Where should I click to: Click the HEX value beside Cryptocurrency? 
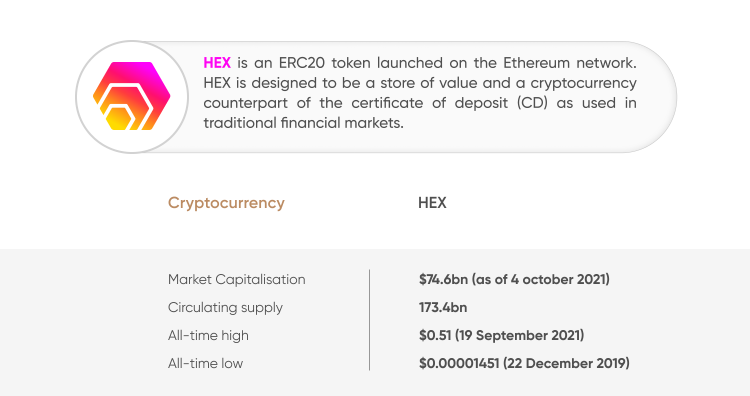432,203
